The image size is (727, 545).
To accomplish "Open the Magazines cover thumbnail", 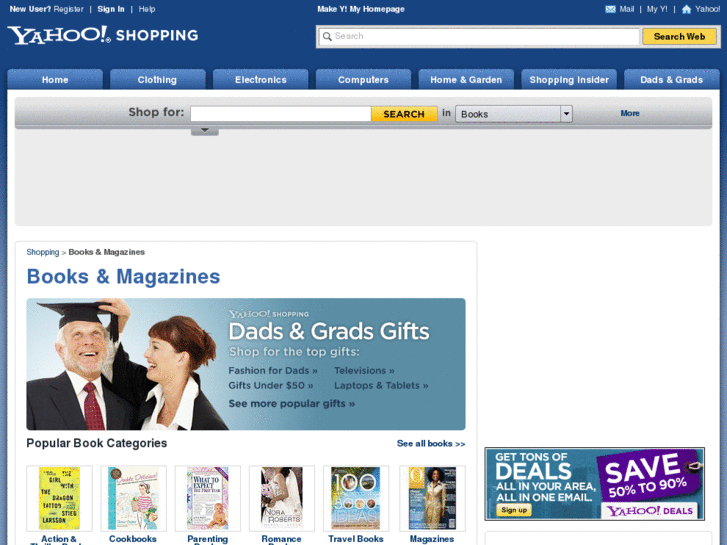I will point(432,498).
